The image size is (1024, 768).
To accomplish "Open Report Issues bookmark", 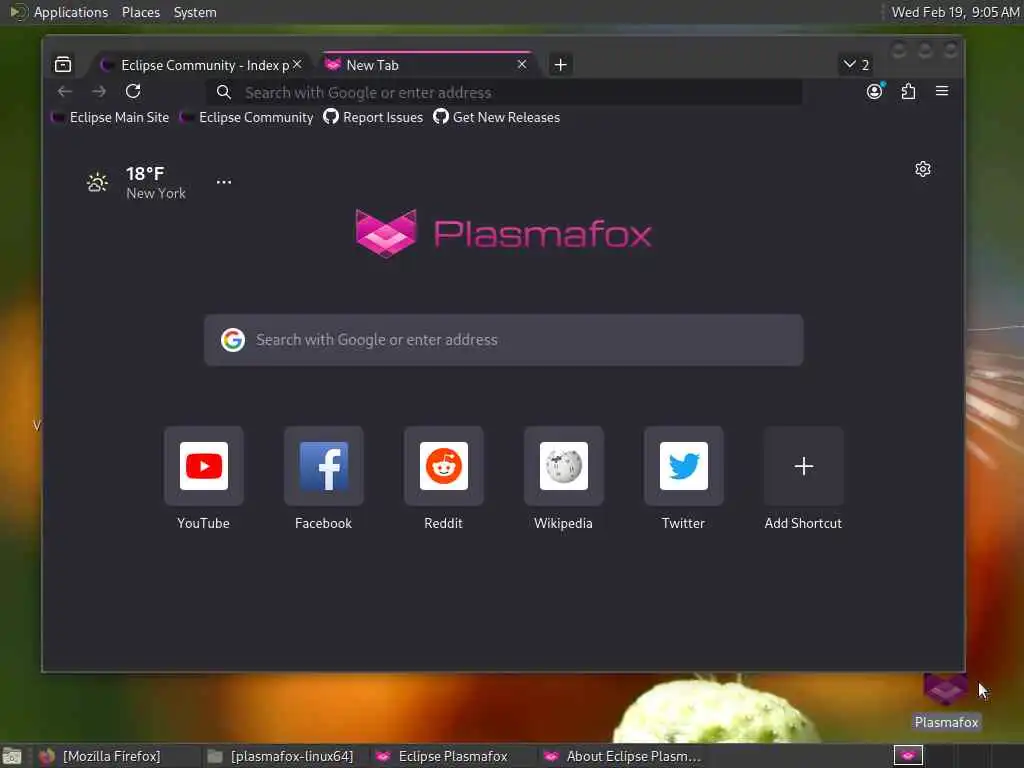I will click(x=374, y=118).
